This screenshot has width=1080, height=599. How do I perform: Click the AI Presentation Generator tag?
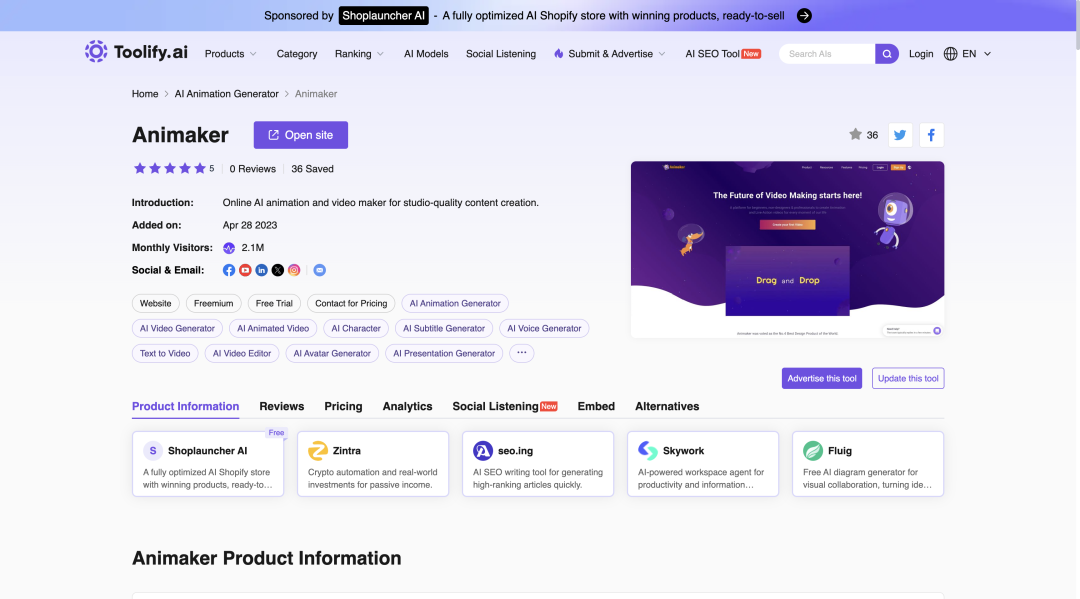point(444,353)
